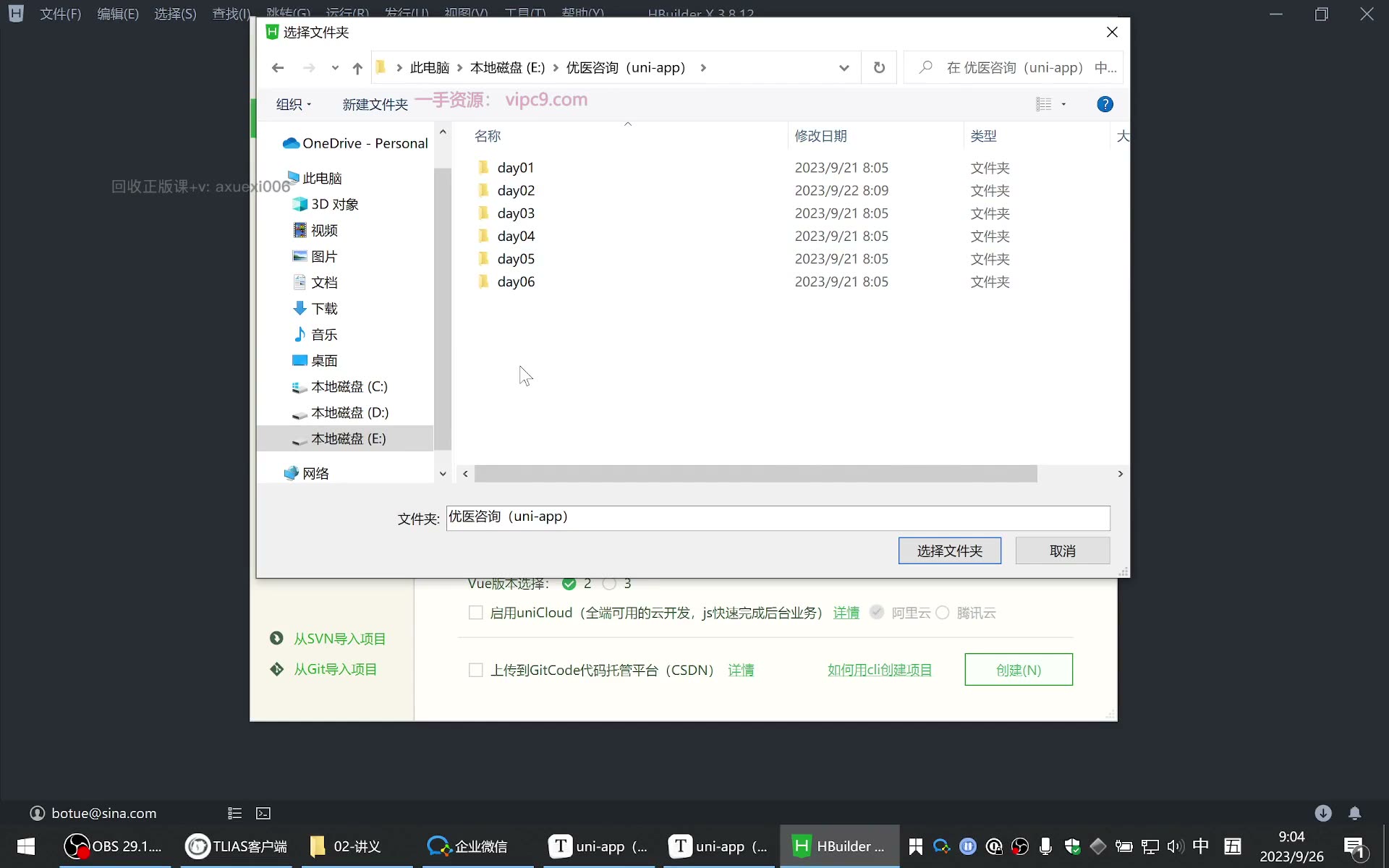Open 网络 network location
Viewport: 1389px width, 868px height.
pyautogui.click(x=307, y=474)
